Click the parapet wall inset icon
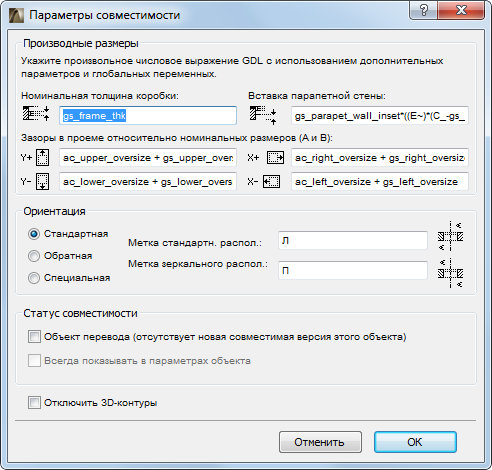Image resolution: width=492 pixels, height=470 pixels. tap(263, 115)
